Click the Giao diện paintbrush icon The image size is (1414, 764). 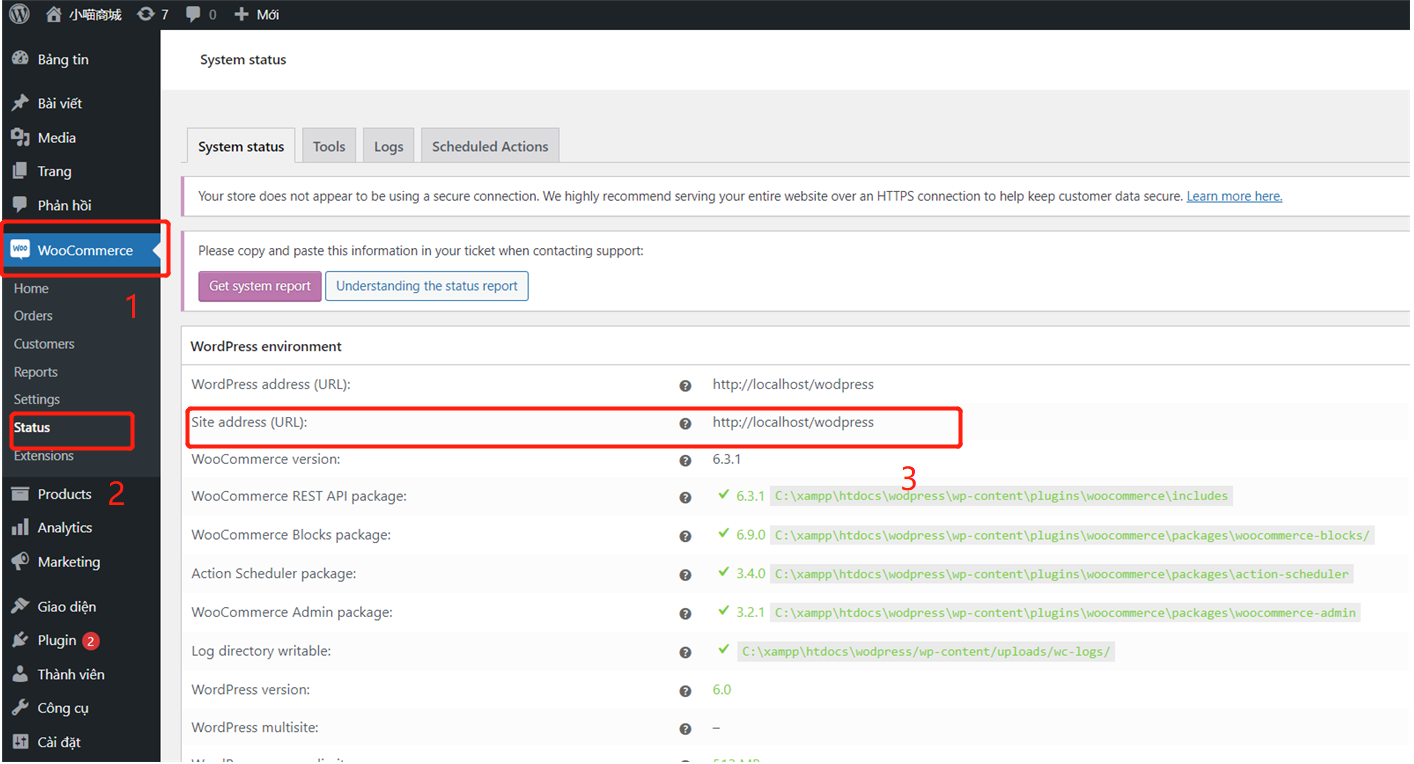[x=20, y=606]
